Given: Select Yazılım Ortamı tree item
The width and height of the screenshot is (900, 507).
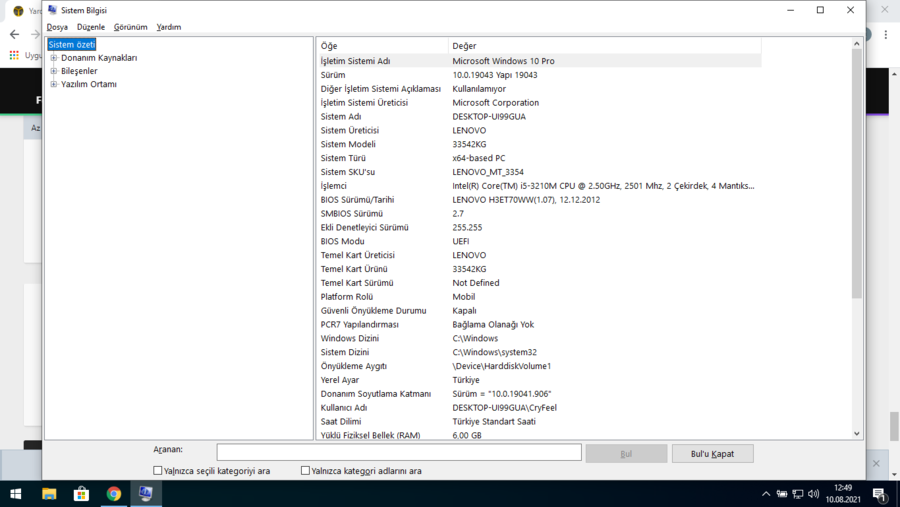Looking at the screenshot, I should (88, 84).
